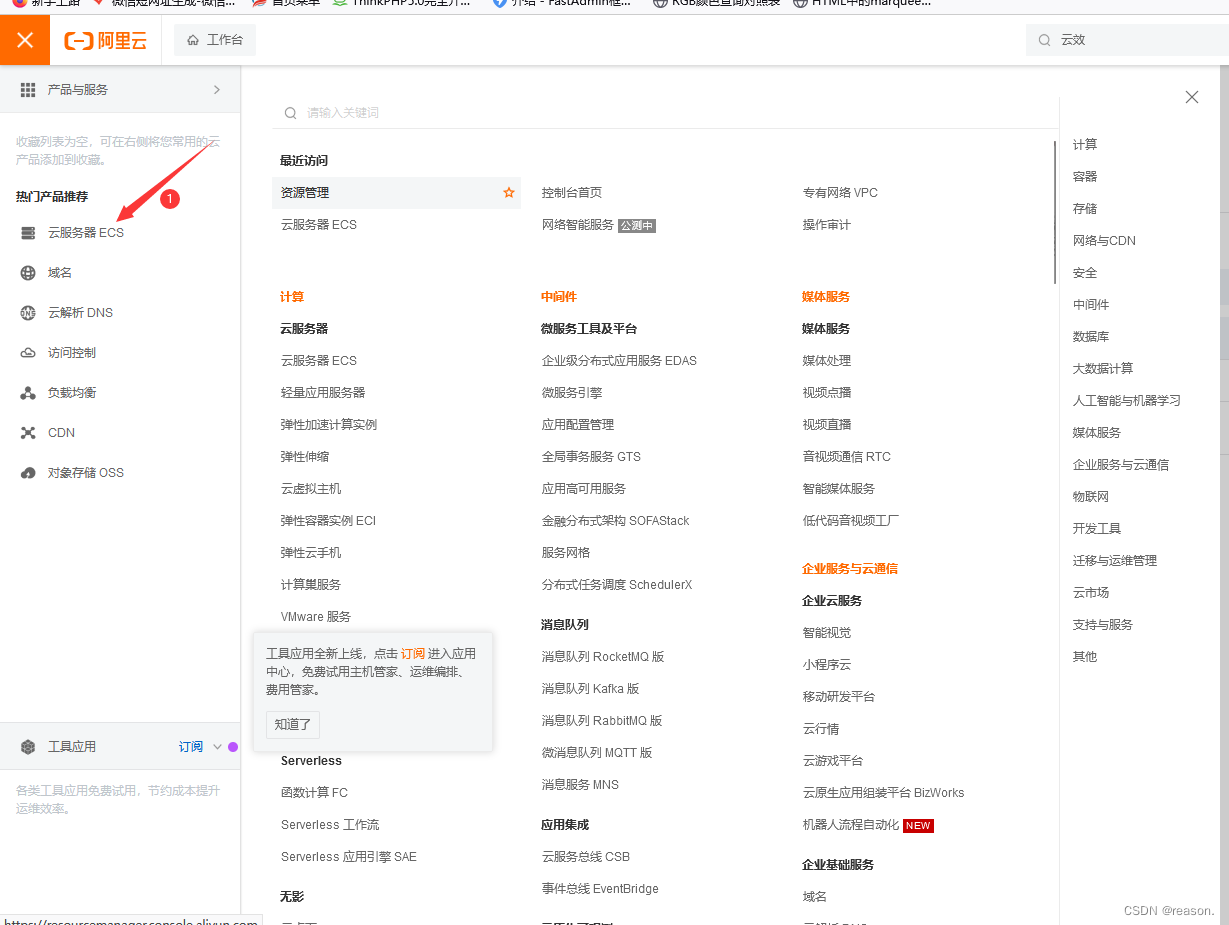The width and height of the screenshot is (1229, 925).
Task: Click the magnifier icon in keyword search
Action: (x=290, y=113)
